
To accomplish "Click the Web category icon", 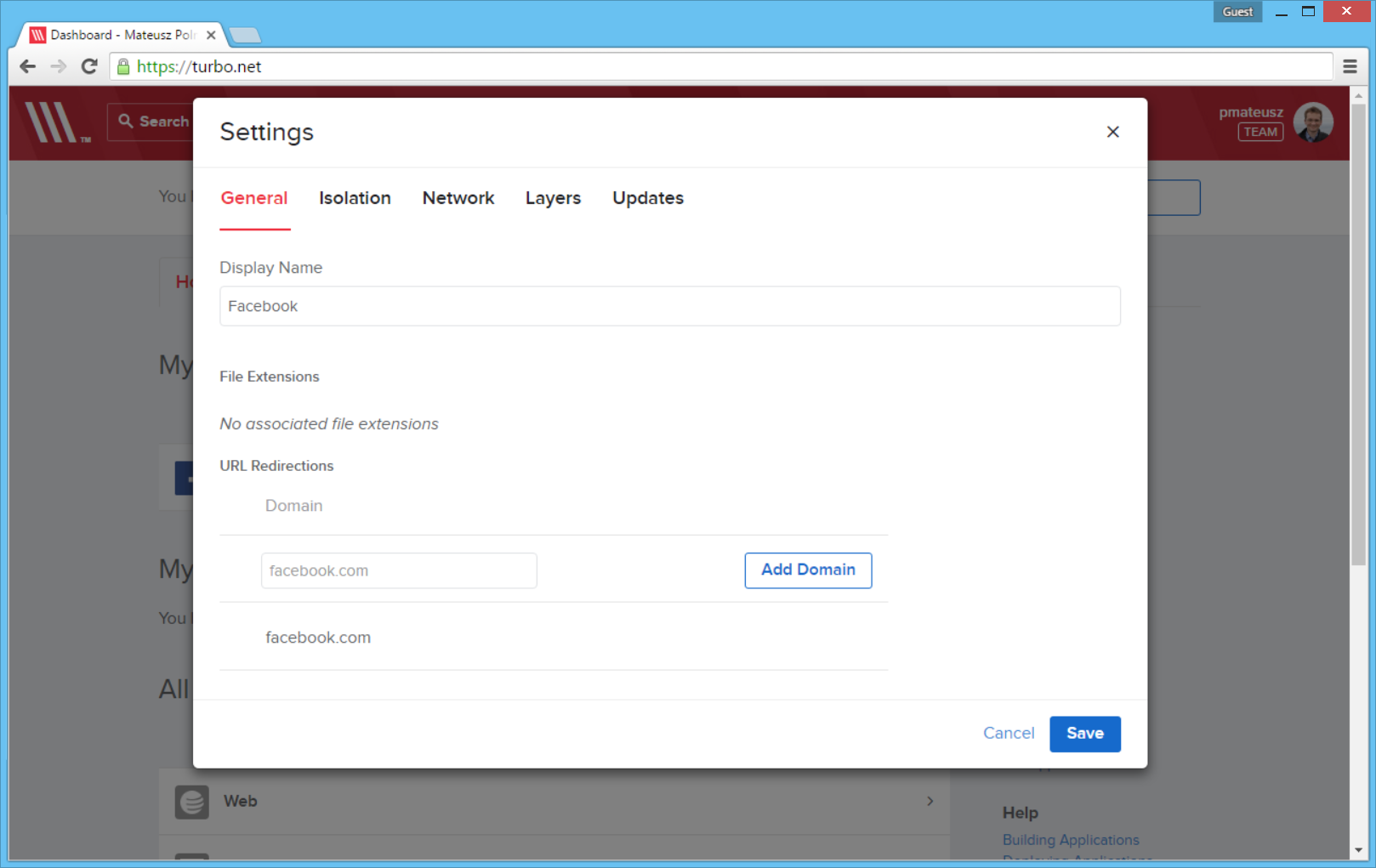I will tap(191, 801).
